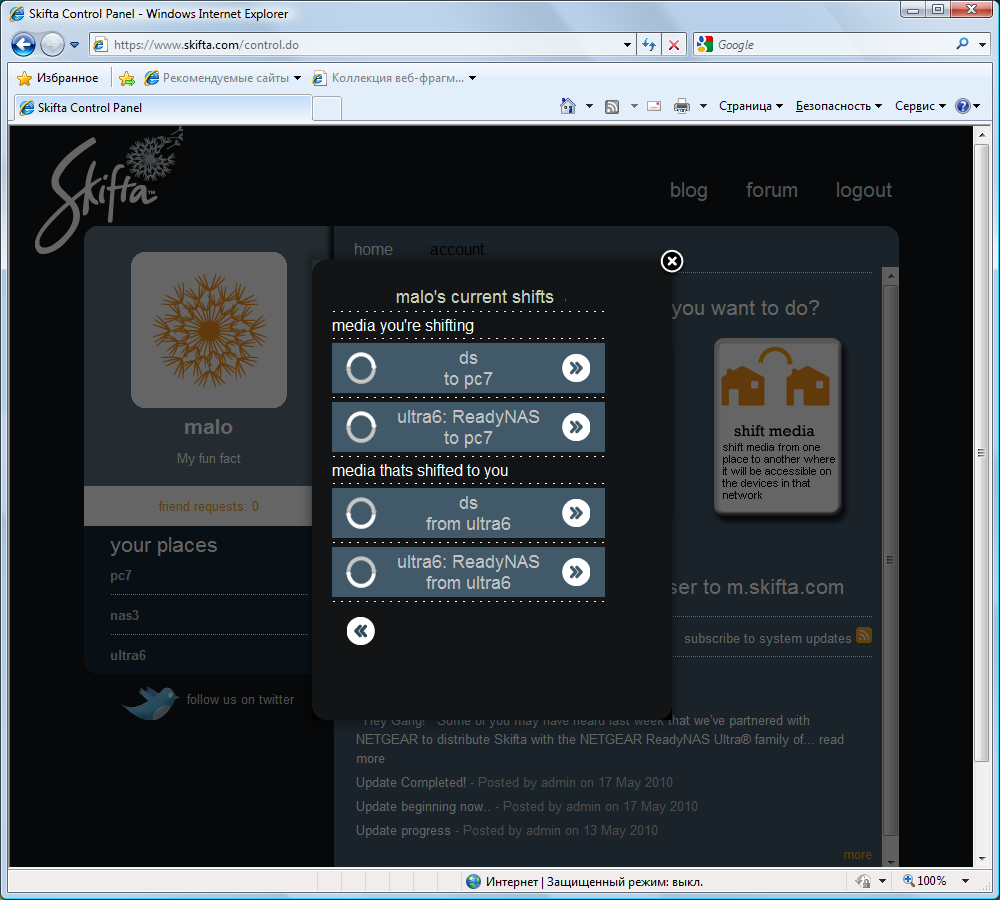Open the forum link

coord(772,190)
